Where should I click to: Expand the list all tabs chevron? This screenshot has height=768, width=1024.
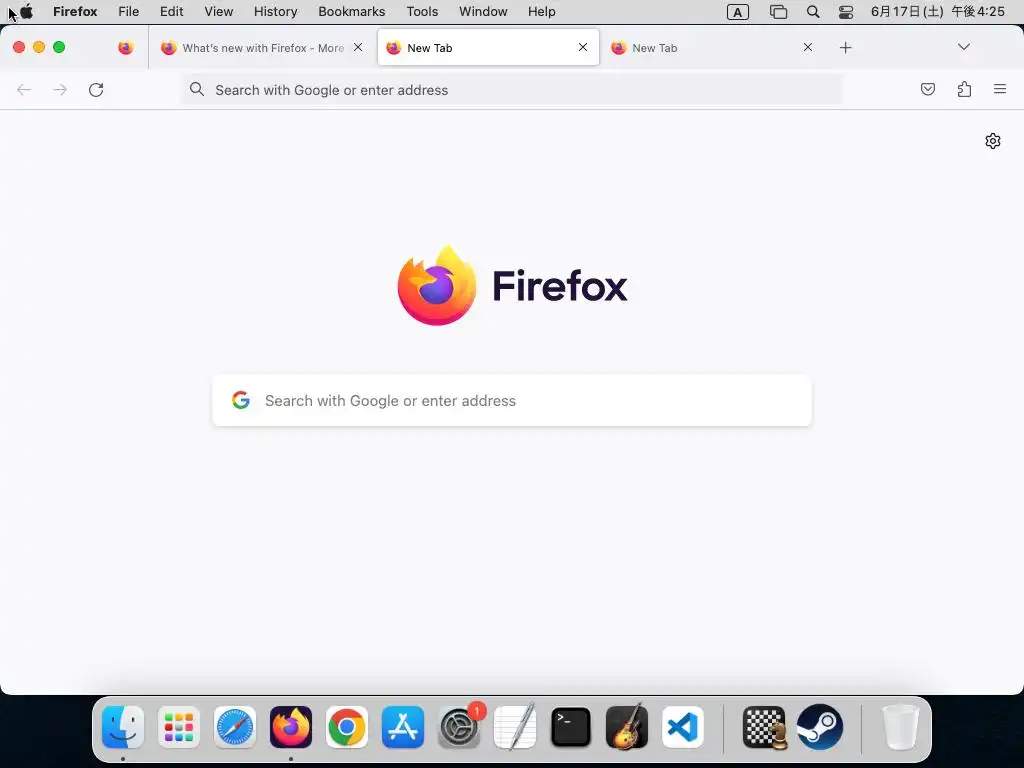pyautogui.click(x=963, y=47)
